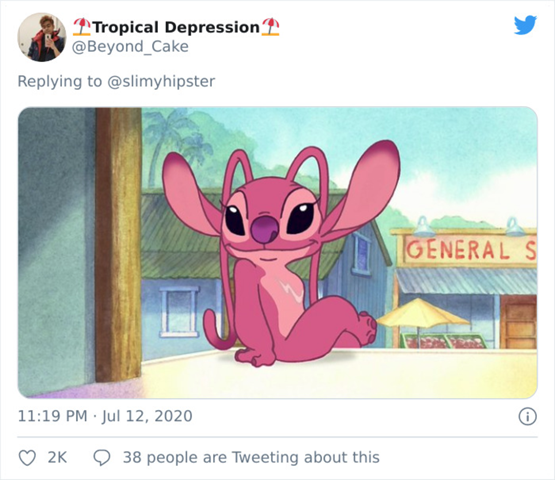Open replies via the speech bubble icon
Screen dimensions: 555x480
tap(102, 457)
